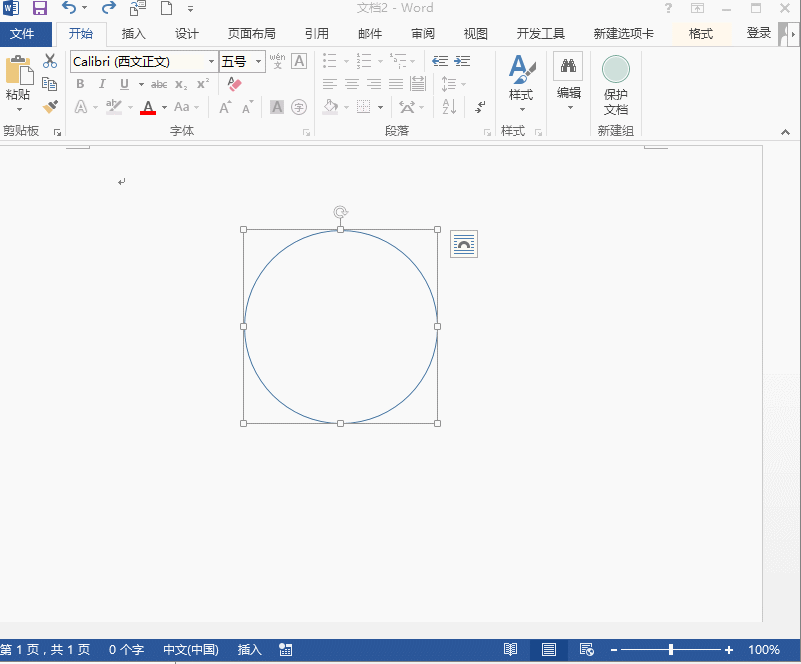Apply distributed alignment
801x664 pixels.
pos(418,84)
